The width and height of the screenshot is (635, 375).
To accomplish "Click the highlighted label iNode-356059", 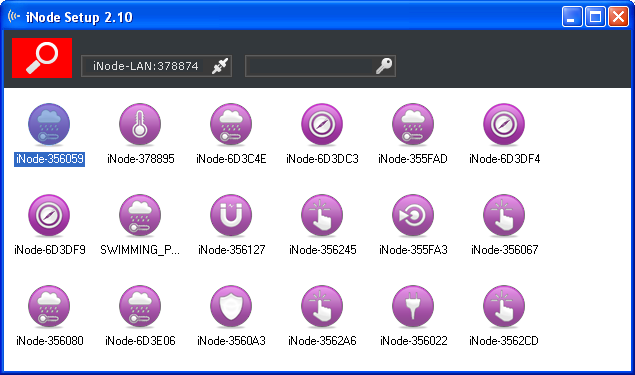I will pyautogui.click(x=49, y=159).
